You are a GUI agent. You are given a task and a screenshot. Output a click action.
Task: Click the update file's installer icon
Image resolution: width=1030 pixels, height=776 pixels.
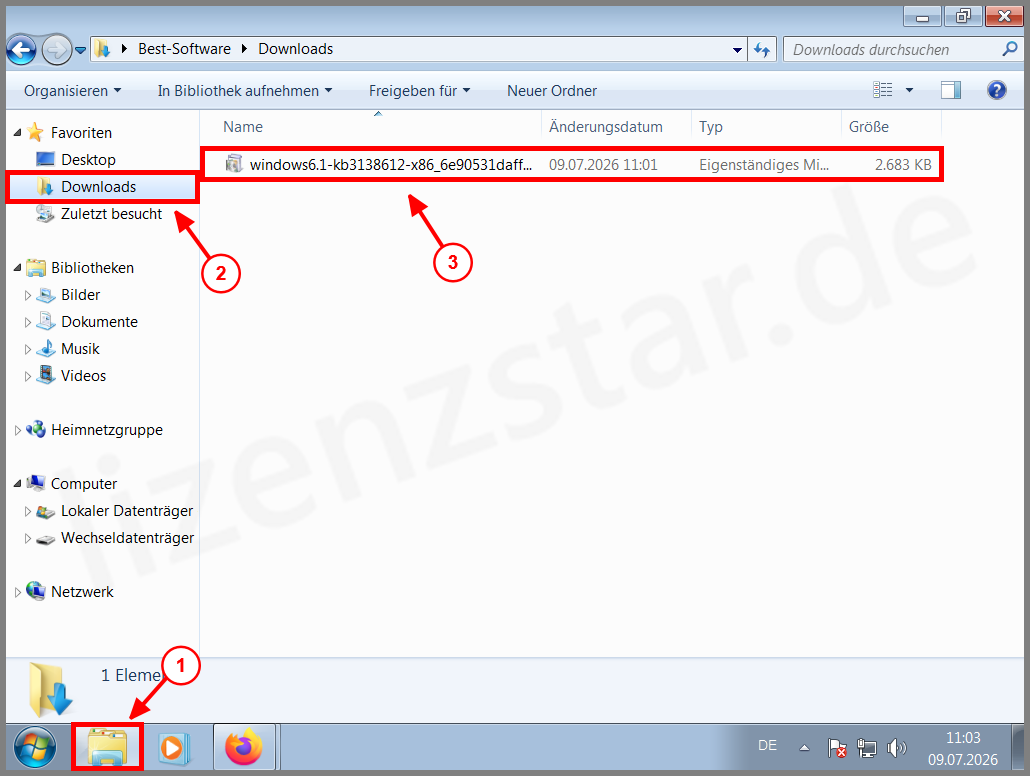(x=234, y=164)
